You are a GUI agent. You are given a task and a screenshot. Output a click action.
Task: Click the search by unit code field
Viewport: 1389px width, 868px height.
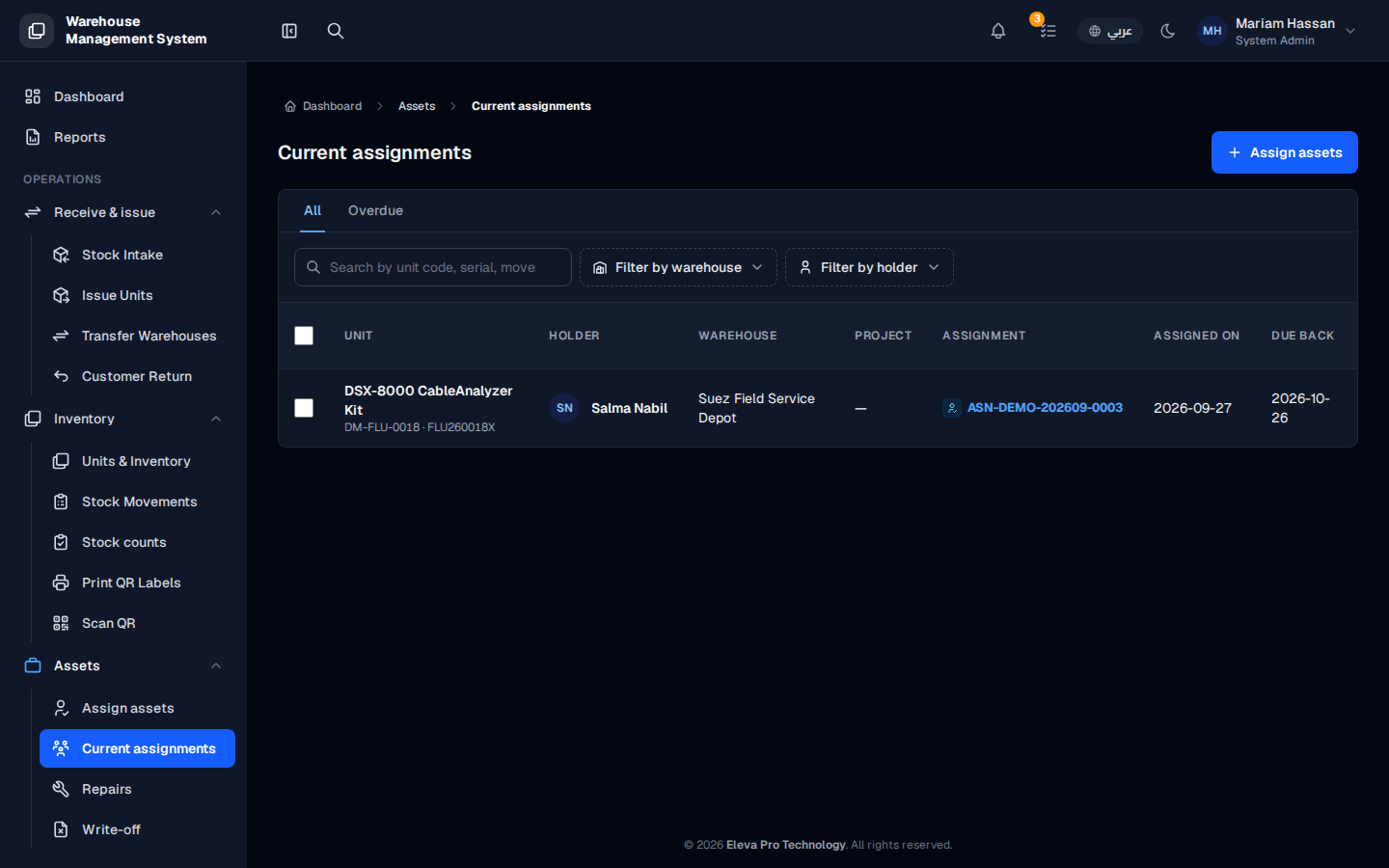(433, 267)
